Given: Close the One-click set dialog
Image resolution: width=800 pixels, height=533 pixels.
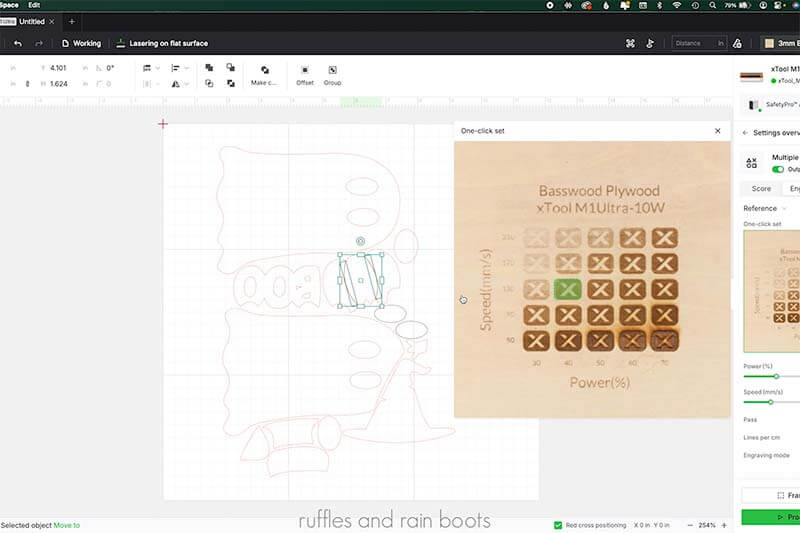Looking at the screenshot, I should (717, 131).
